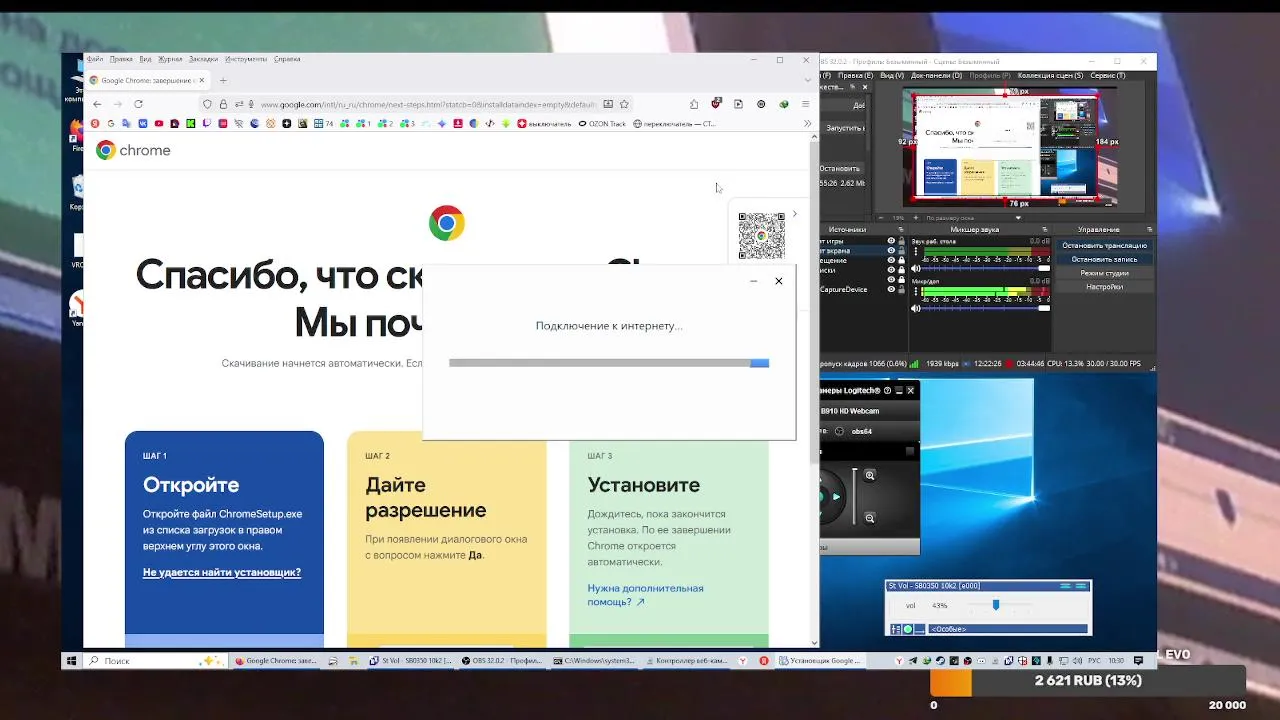Reload the page in the browser toolbar

139,104
